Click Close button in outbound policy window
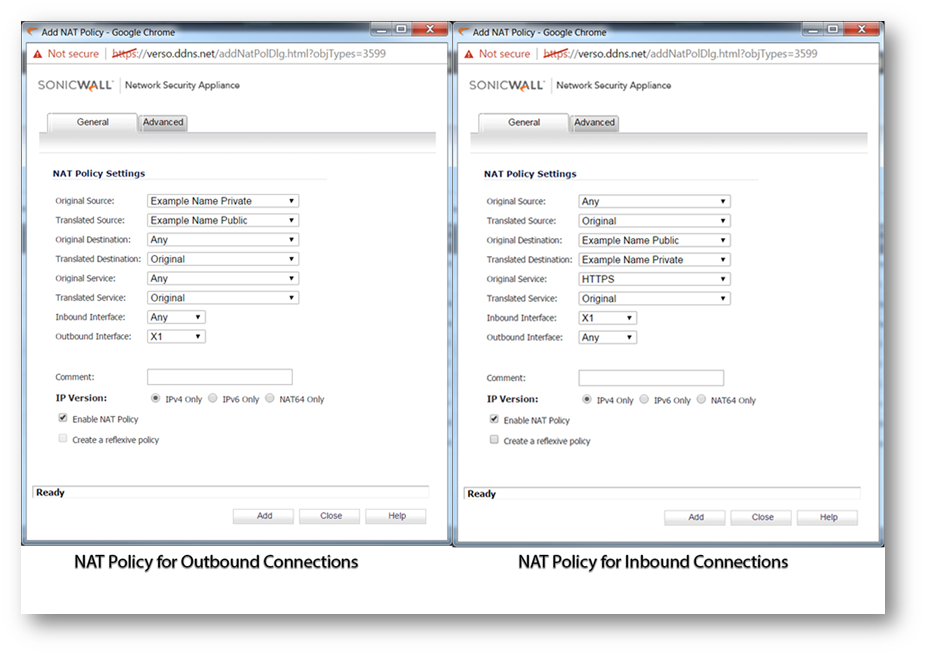Screen dimensions: 927x656 coord(330,516)
